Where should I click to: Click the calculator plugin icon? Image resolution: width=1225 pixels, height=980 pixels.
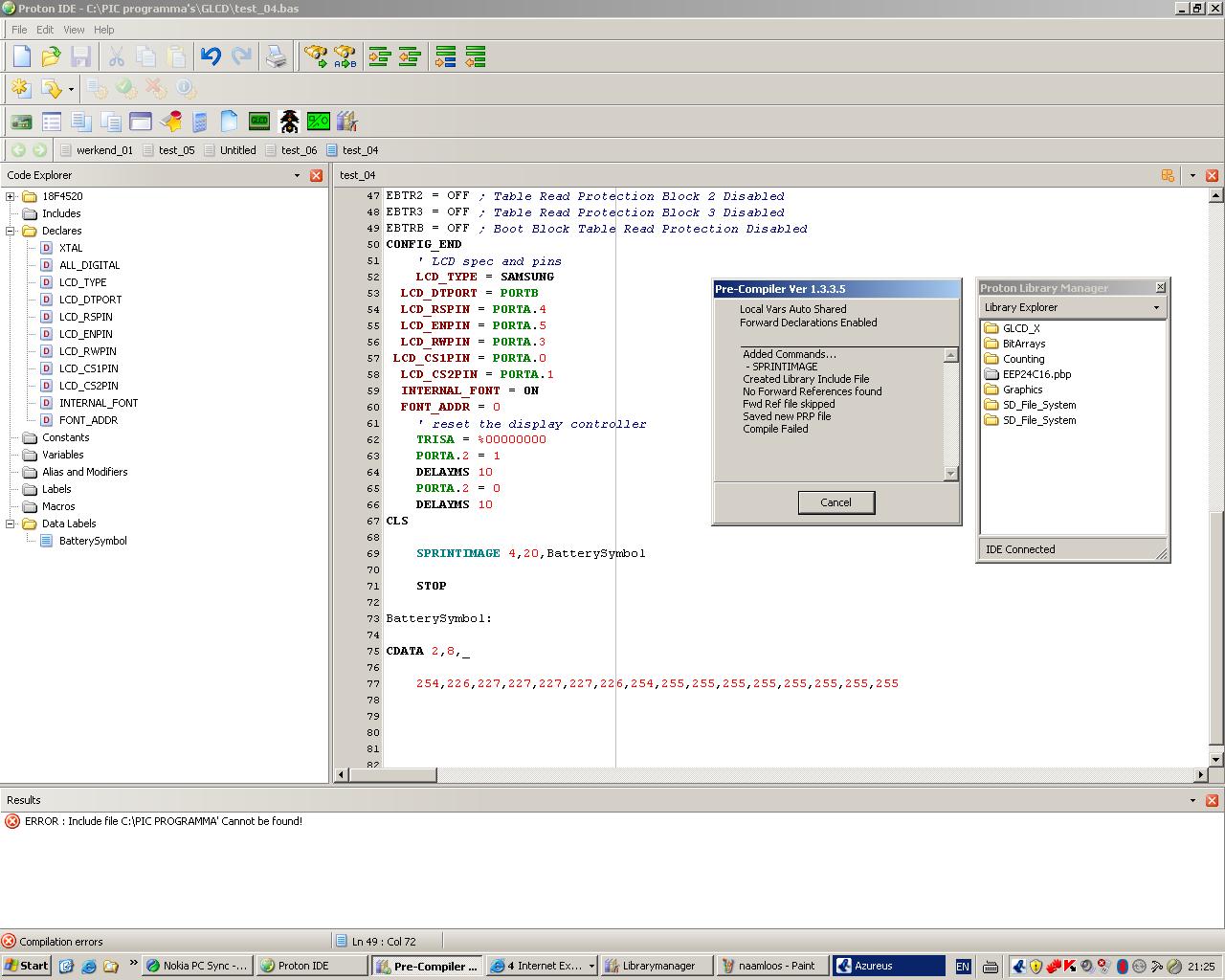pos(200,122)
